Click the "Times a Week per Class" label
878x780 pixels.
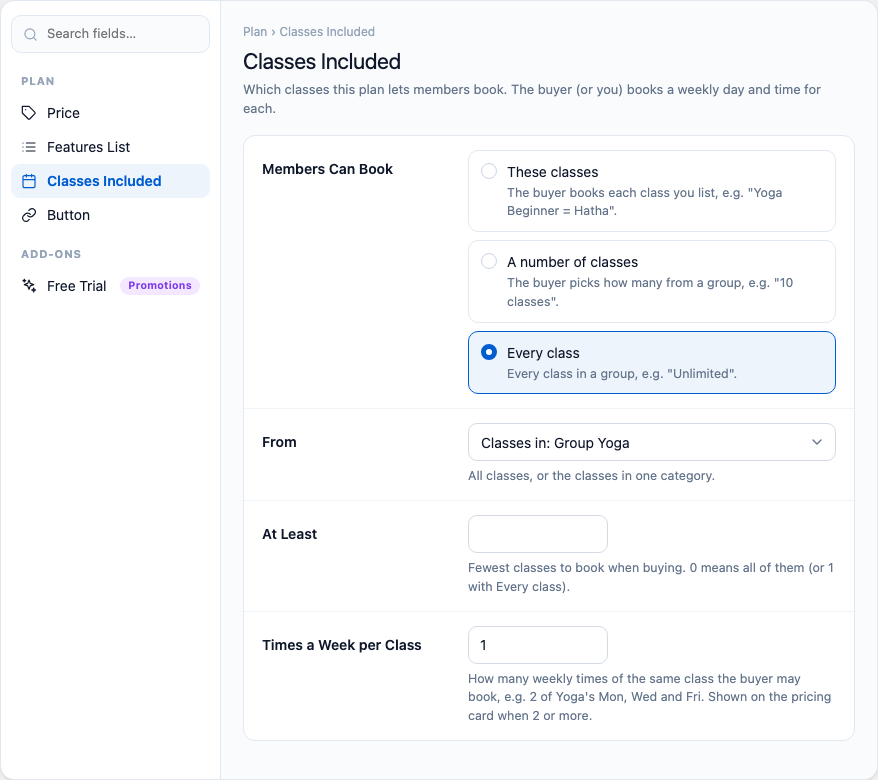click(x=342, y=645)
